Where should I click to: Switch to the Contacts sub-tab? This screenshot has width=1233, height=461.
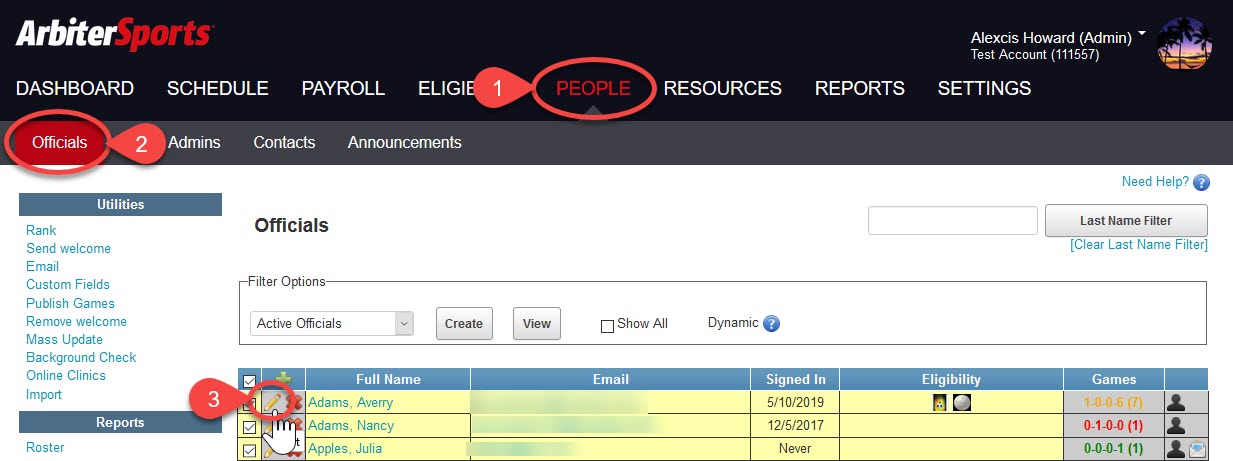[x=284, y=142]
